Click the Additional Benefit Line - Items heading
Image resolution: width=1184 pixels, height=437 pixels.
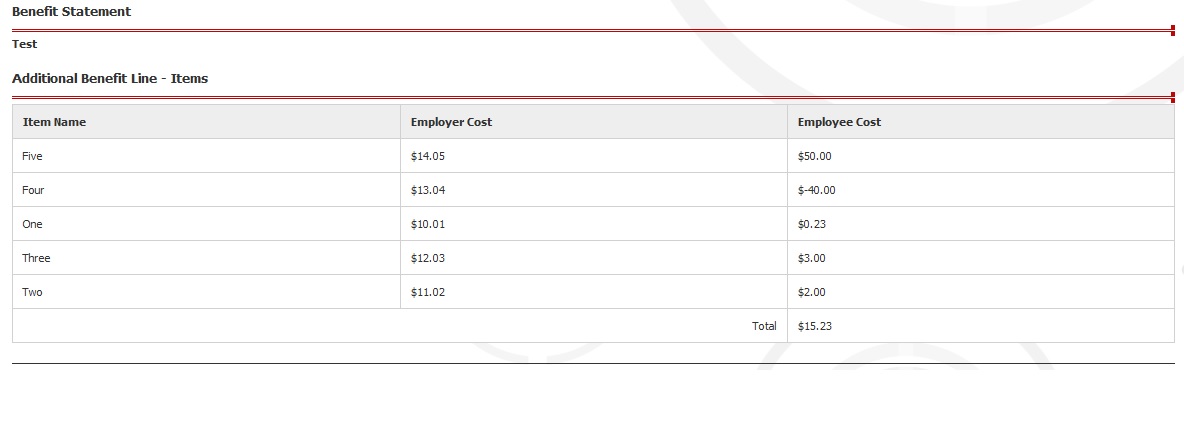[110, 78]
